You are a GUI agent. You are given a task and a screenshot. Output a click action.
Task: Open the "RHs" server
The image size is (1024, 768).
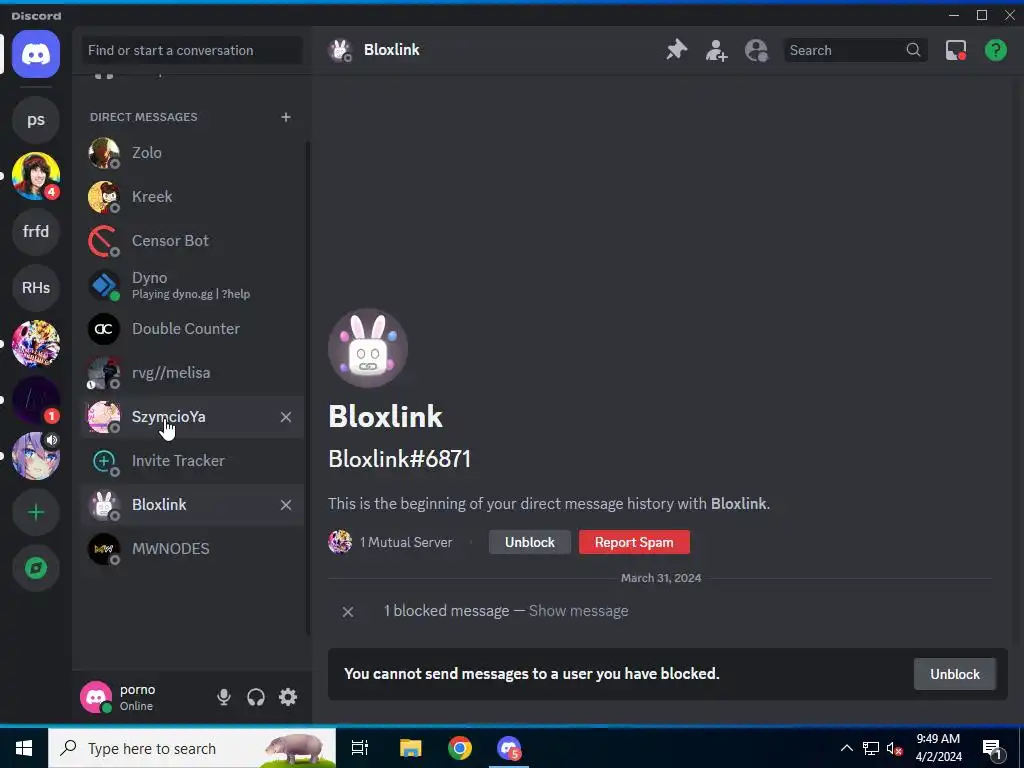pyautogui.click(x=36, y=287)
